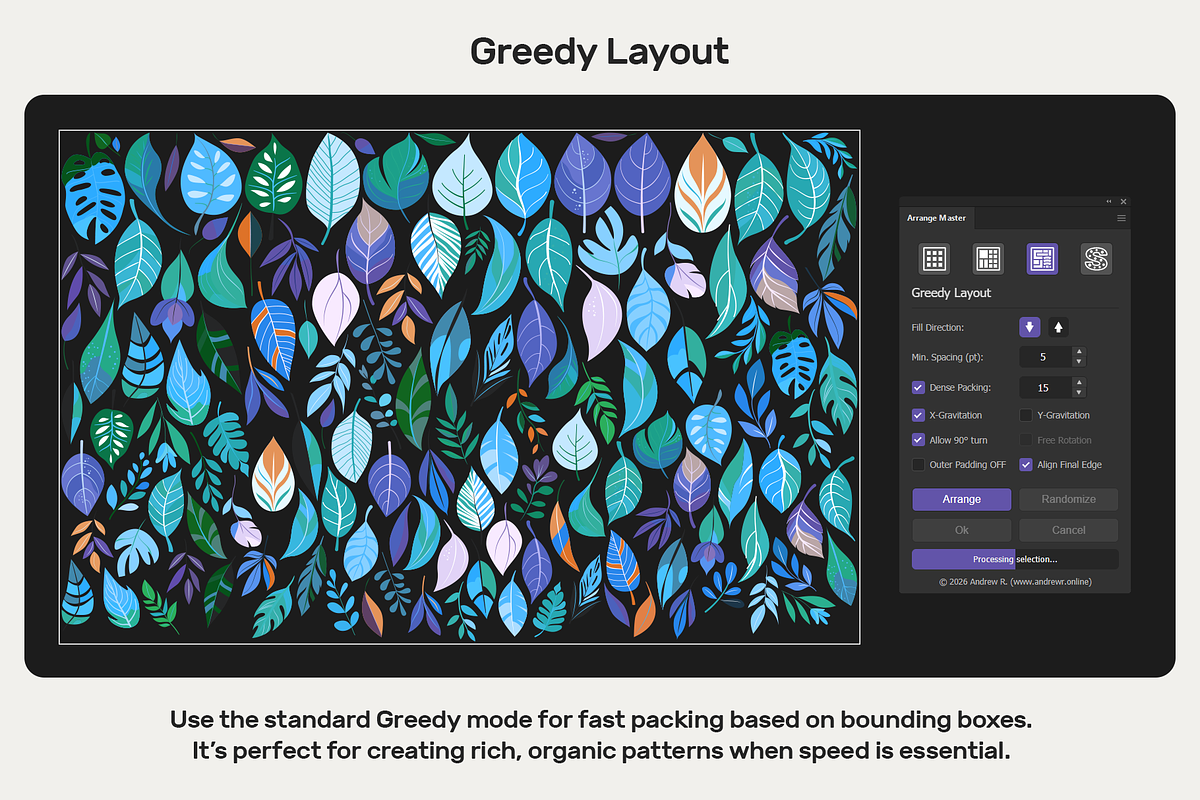Set fill direction to upward arrow
Image resolution: width=1200 pixels, height=800 pixels.
(1058, 327)
